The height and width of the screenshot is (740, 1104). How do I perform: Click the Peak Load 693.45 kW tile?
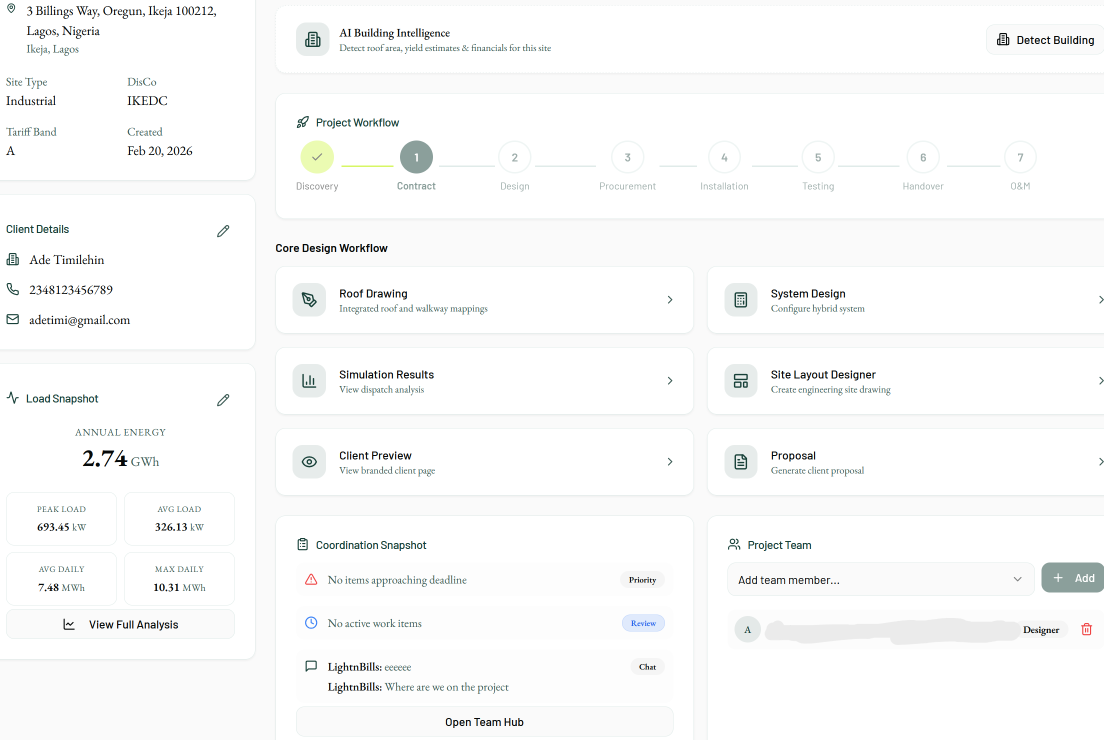point(61,519)
